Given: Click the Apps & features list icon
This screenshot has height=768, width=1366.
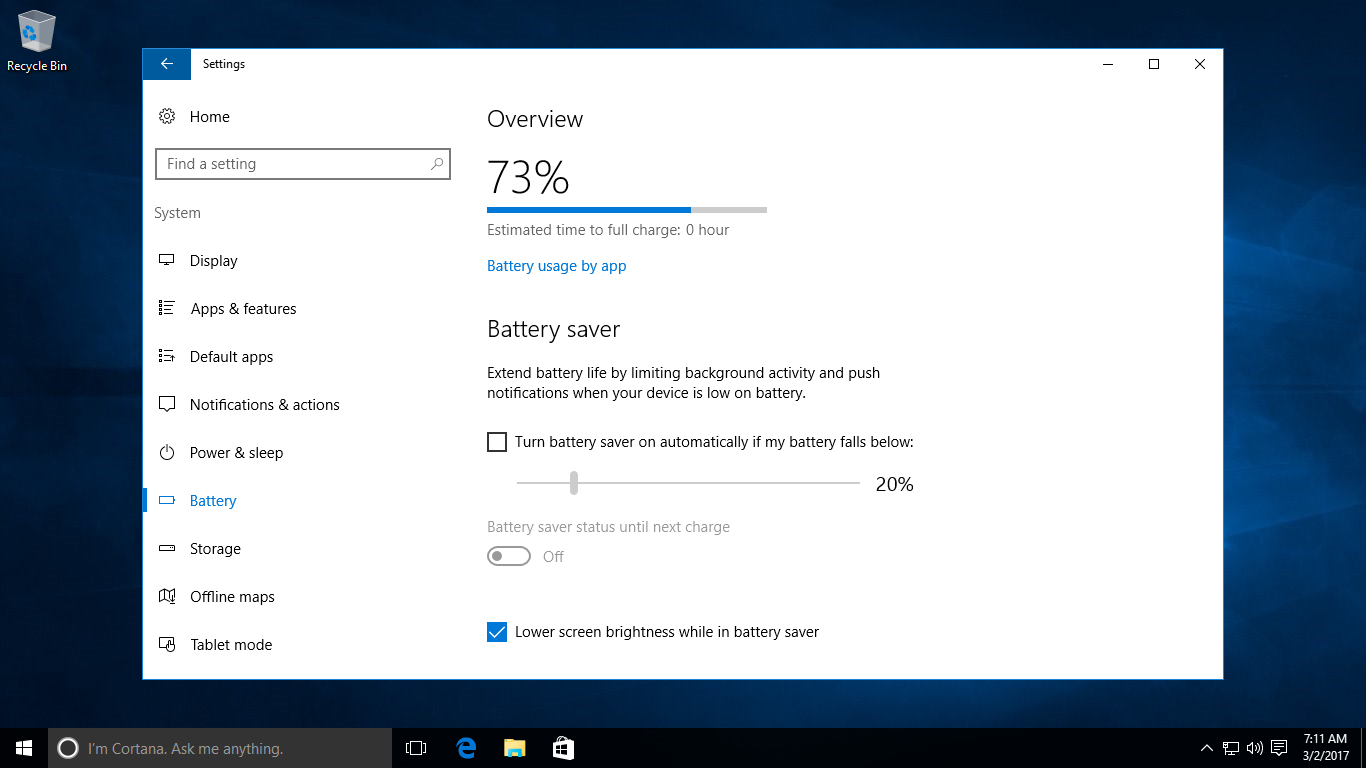Looking at the screenshot, I should coord(167,309).
